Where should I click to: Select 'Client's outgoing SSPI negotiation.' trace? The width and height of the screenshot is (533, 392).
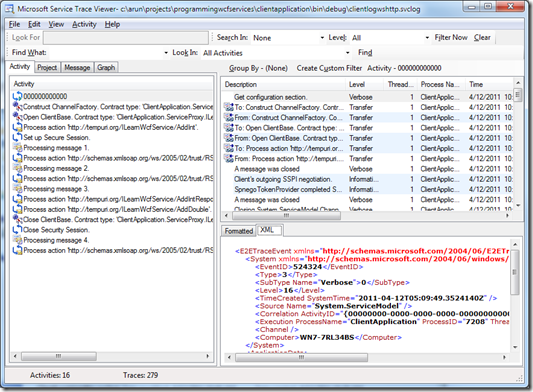pos(367,179)
